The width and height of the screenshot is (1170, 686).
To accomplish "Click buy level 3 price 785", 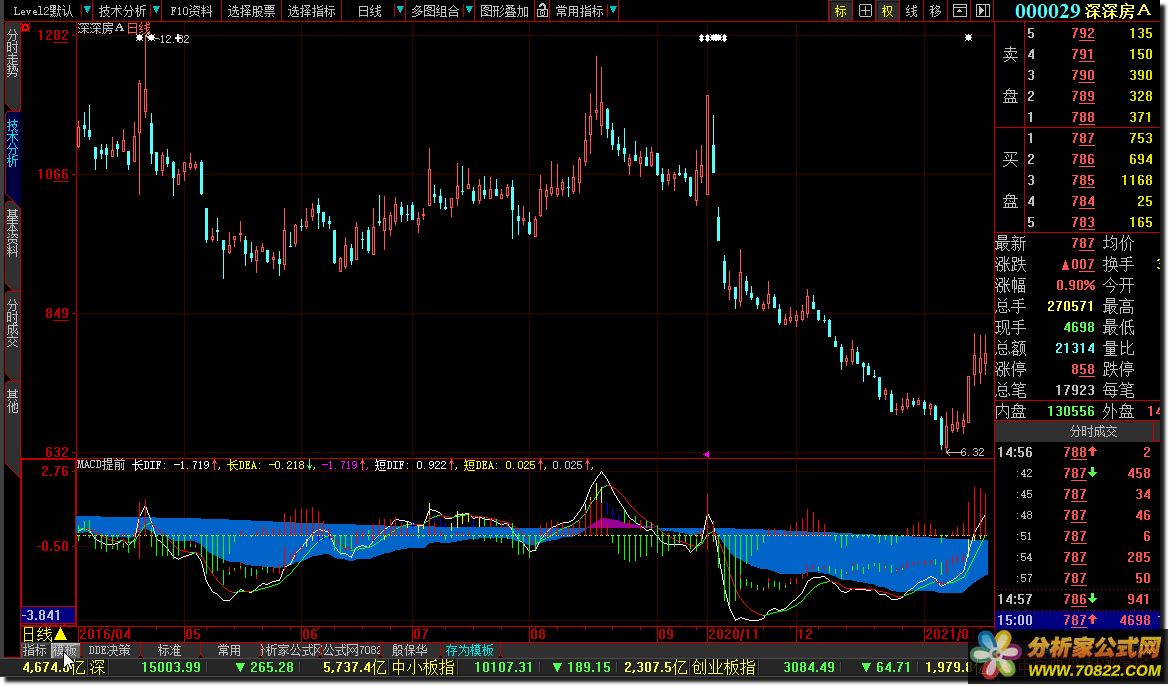I will (1082, 180).
